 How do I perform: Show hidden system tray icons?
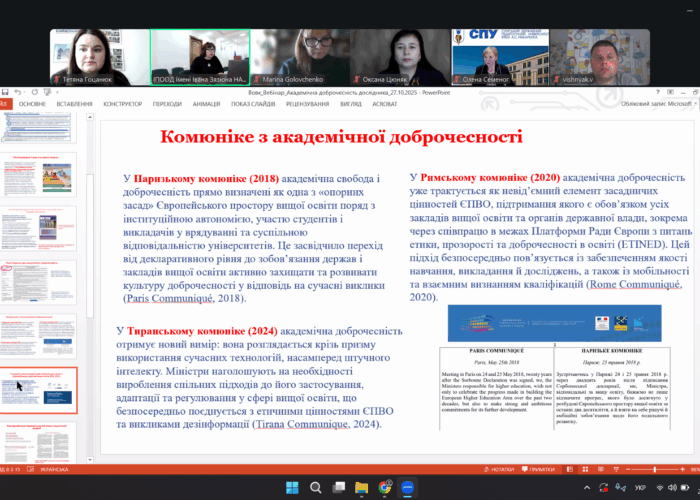point(588,488)
